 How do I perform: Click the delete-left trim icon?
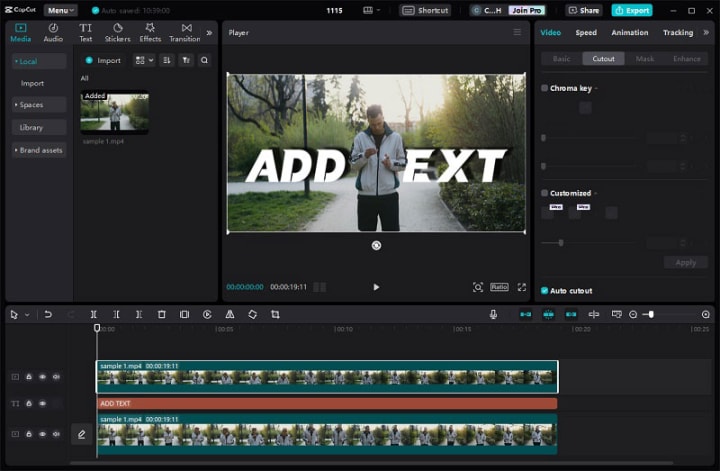tap(116, 314)
